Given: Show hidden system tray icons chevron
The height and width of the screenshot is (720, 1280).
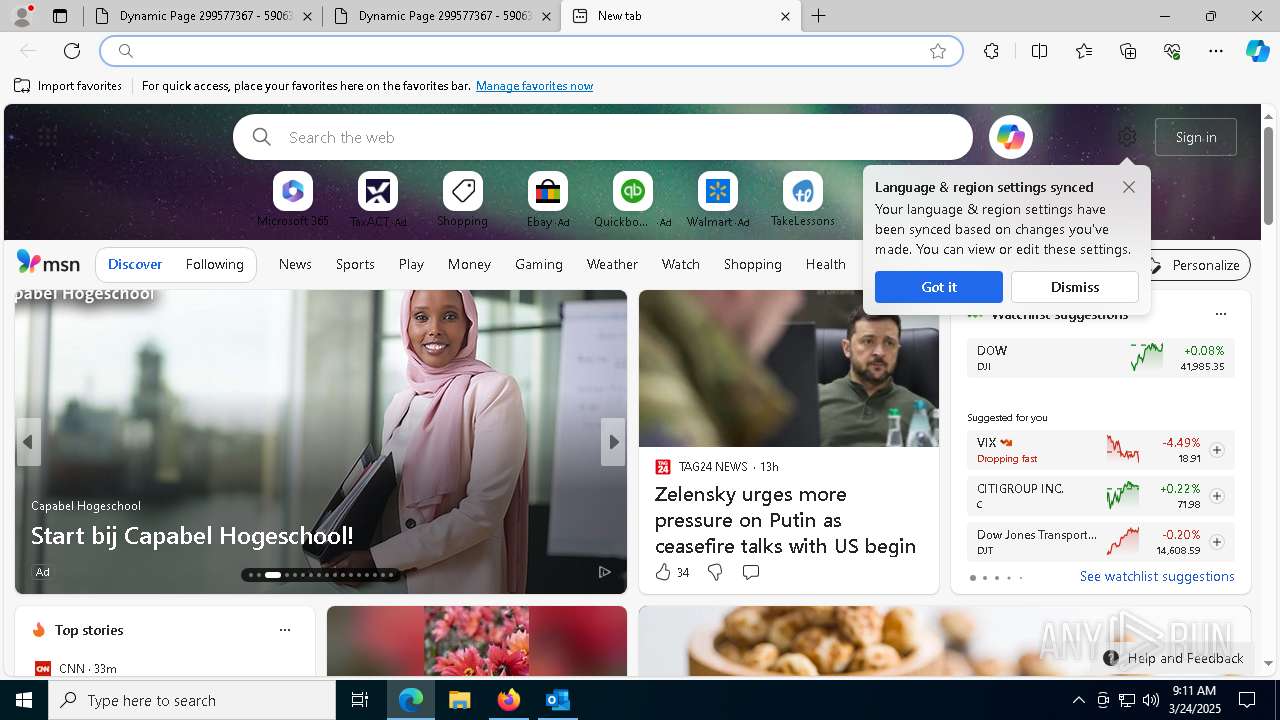Looking at the screenshot, I should (1078, 700).
